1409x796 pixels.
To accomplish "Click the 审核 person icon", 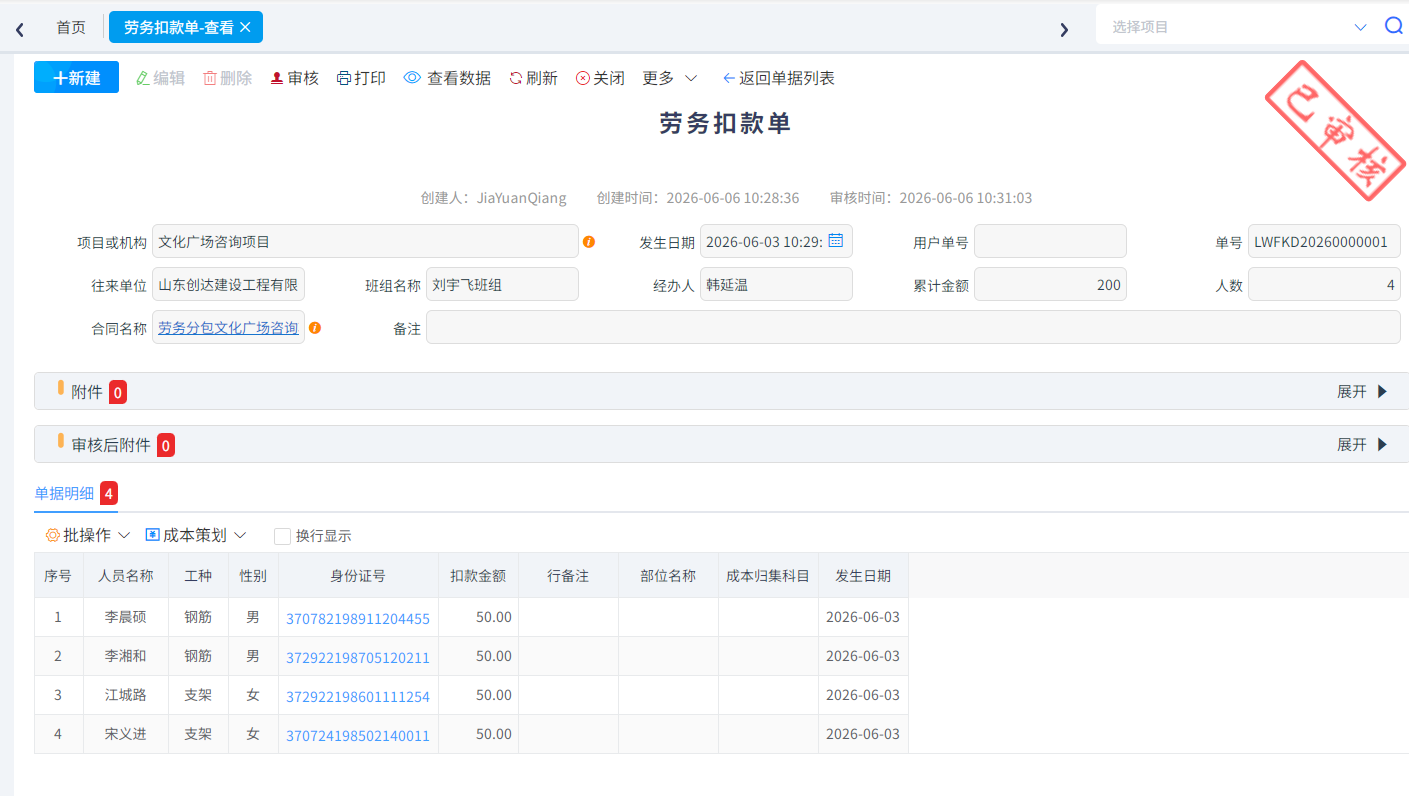I will coord(277,78).
